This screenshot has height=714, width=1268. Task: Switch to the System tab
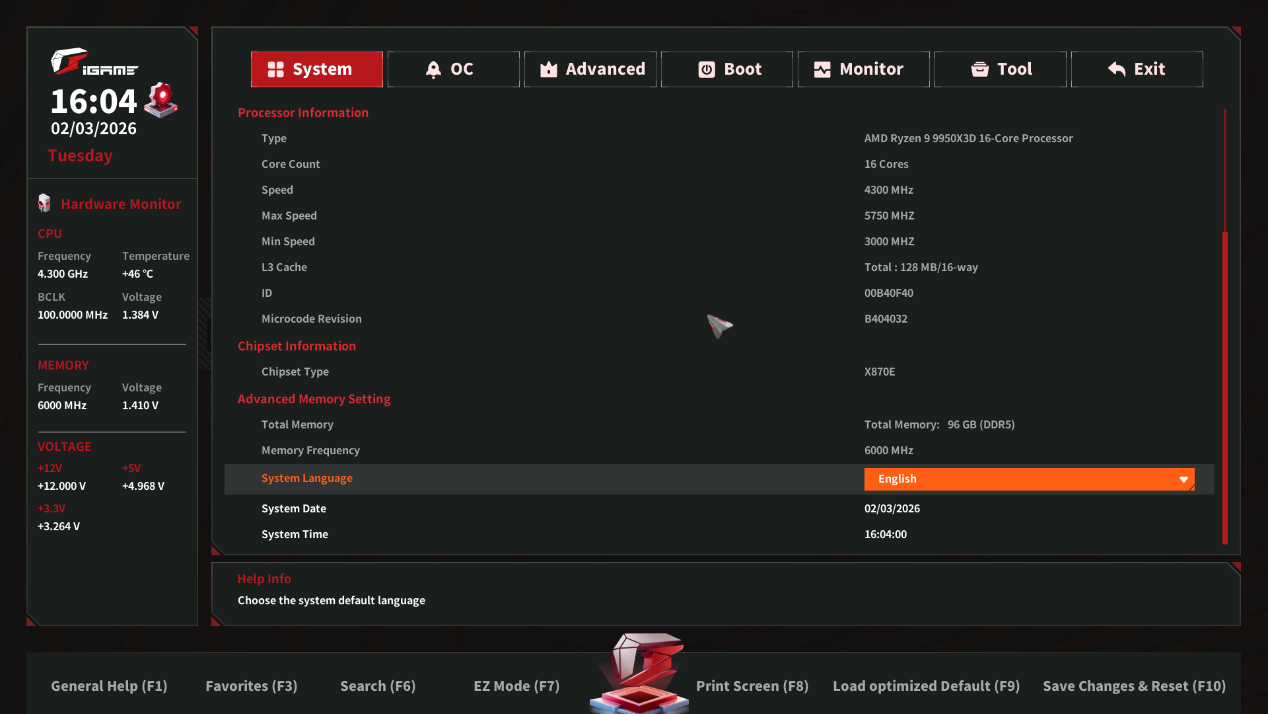click(316, 69)
